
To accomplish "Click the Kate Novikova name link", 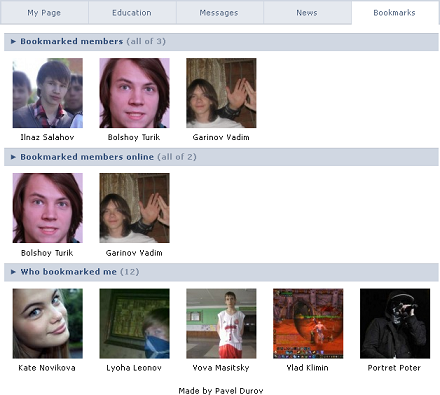I will pyautogui.click(x=47, y=368).
